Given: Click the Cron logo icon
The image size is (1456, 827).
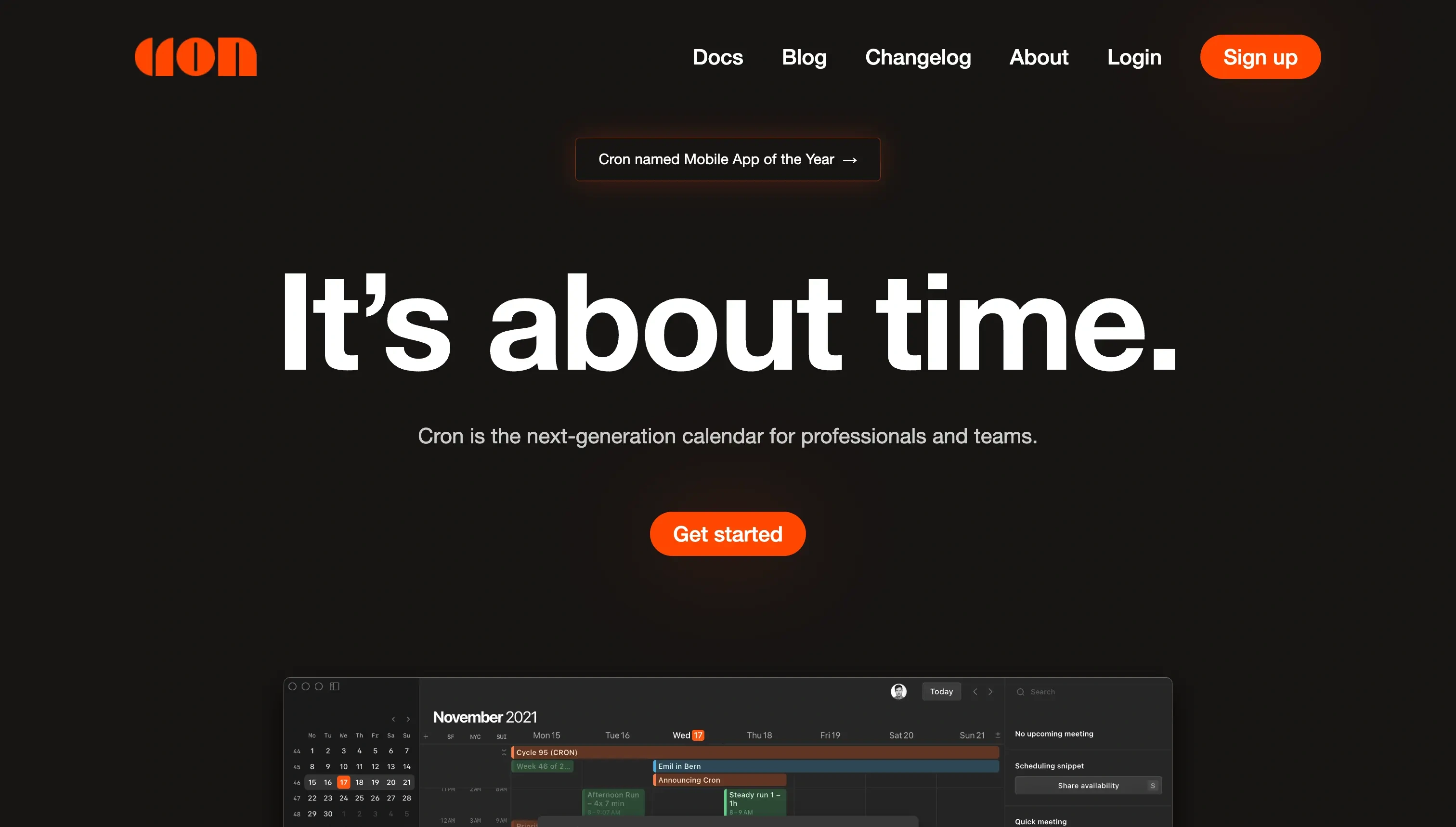Looking at the screenshot, I should (x=197, y=58).
